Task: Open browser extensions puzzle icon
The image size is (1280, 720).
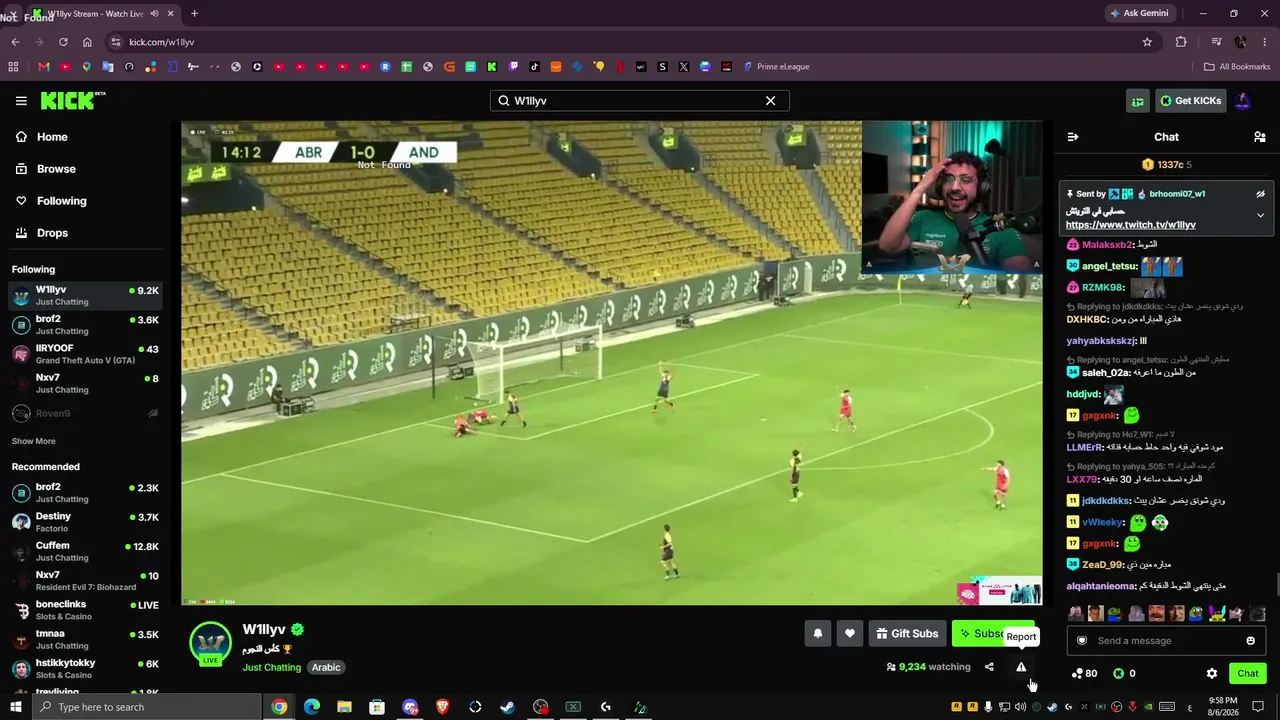Action: pyautogui.click(x=1181, y=42)
